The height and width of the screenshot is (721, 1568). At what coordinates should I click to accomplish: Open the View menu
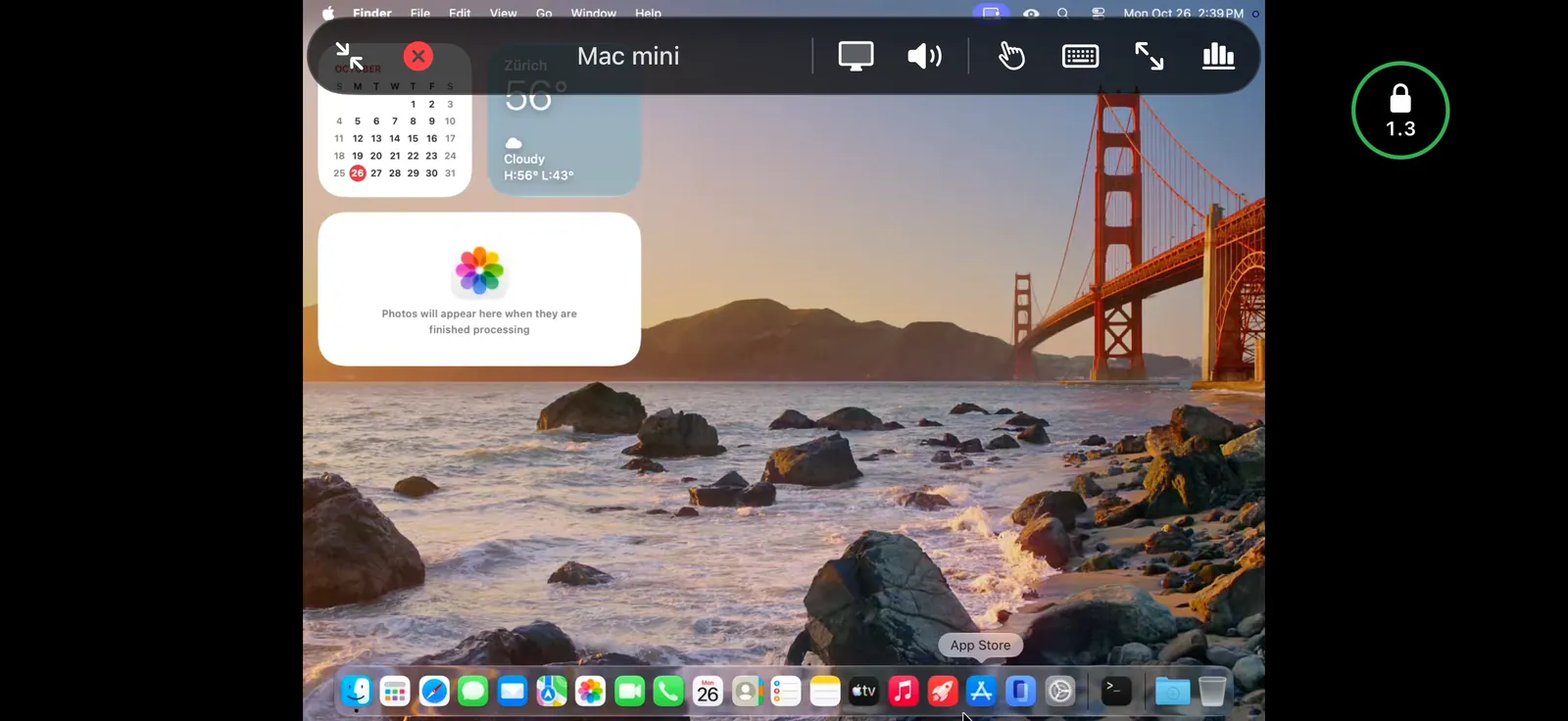[503, 13]
